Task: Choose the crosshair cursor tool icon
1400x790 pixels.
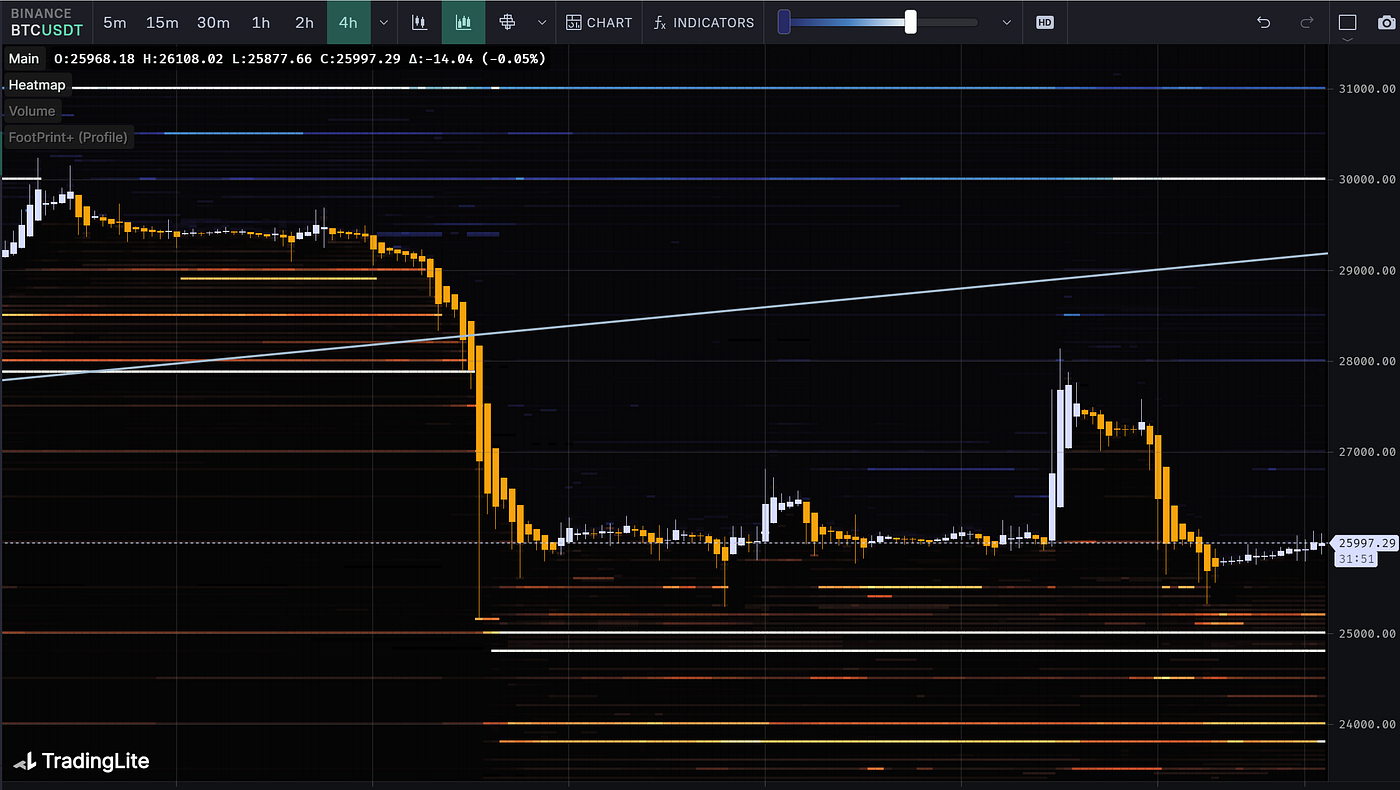Action: pyautogui.click(x=507, y=22)
